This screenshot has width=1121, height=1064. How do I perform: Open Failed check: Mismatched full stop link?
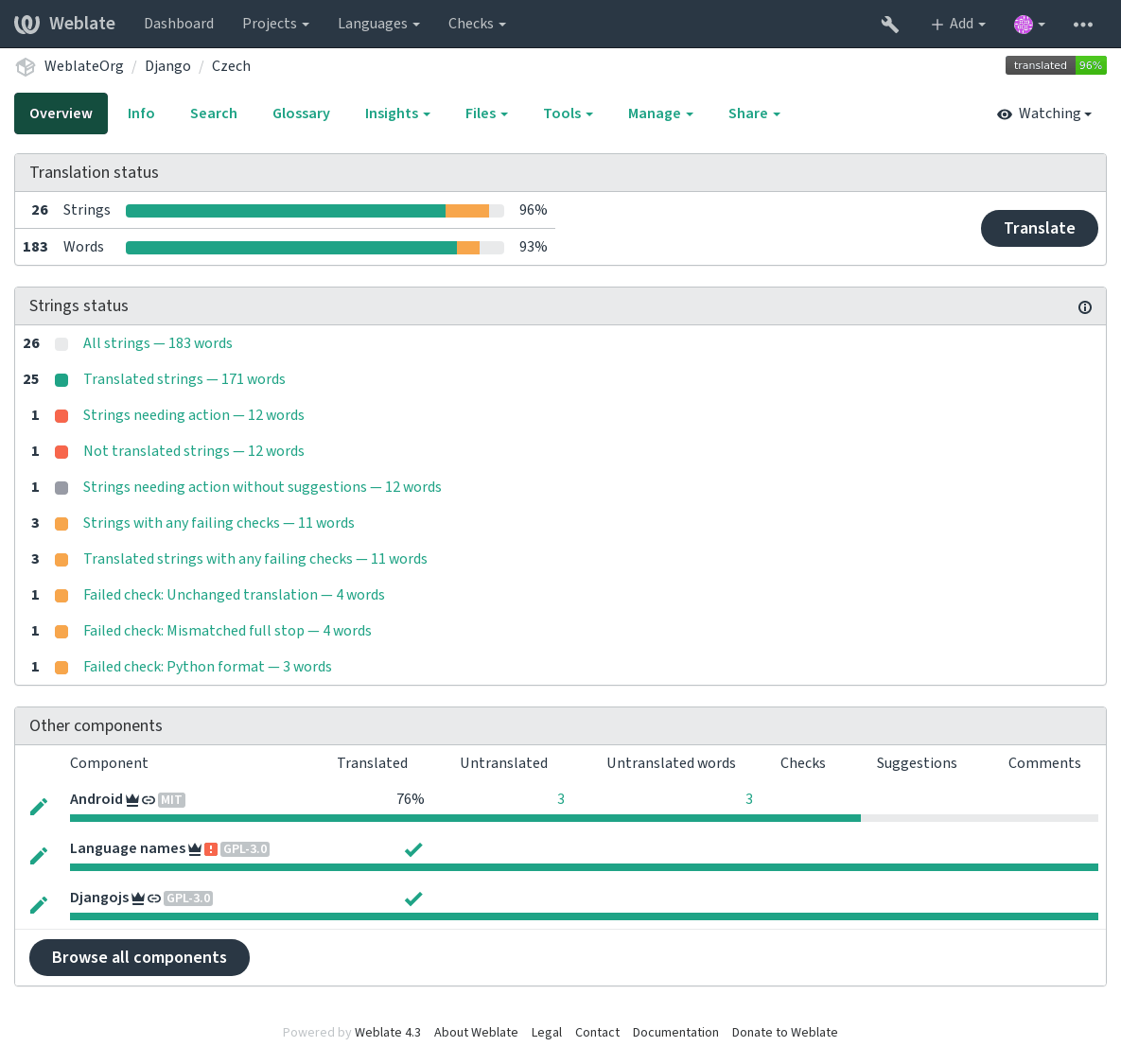(x=227, y=631)
